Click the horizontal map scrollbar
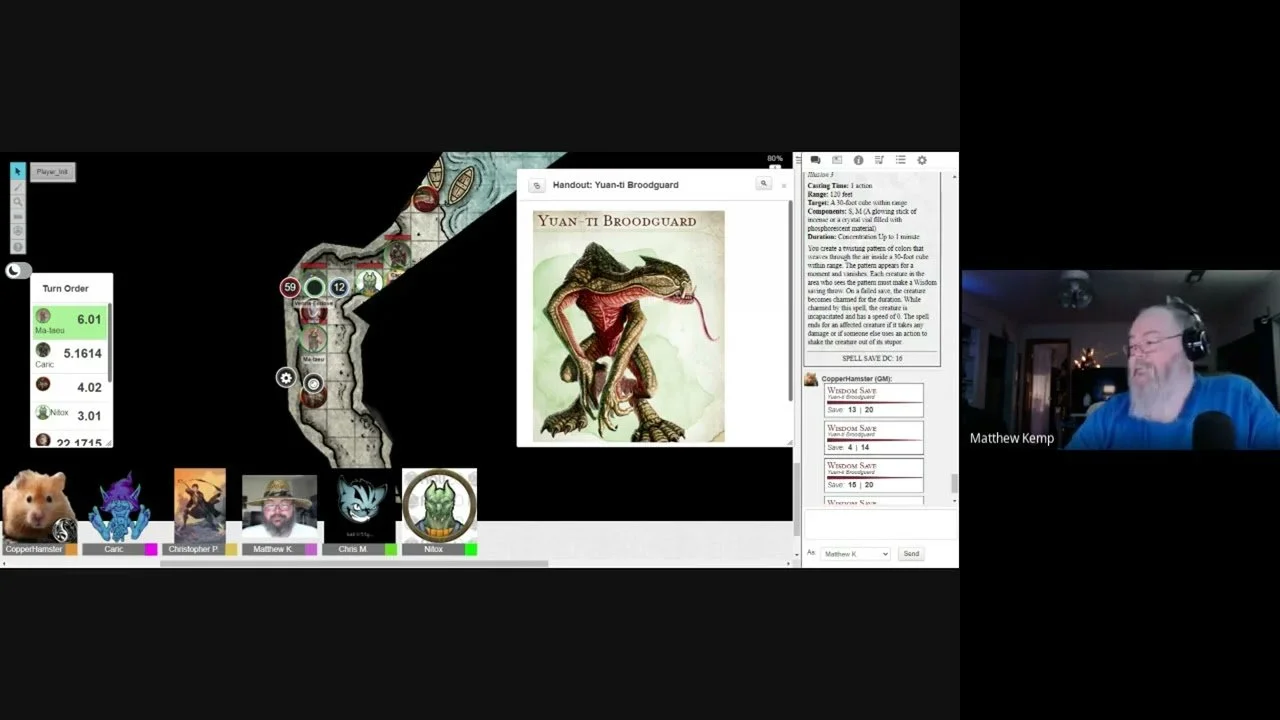 click(354, 564)
